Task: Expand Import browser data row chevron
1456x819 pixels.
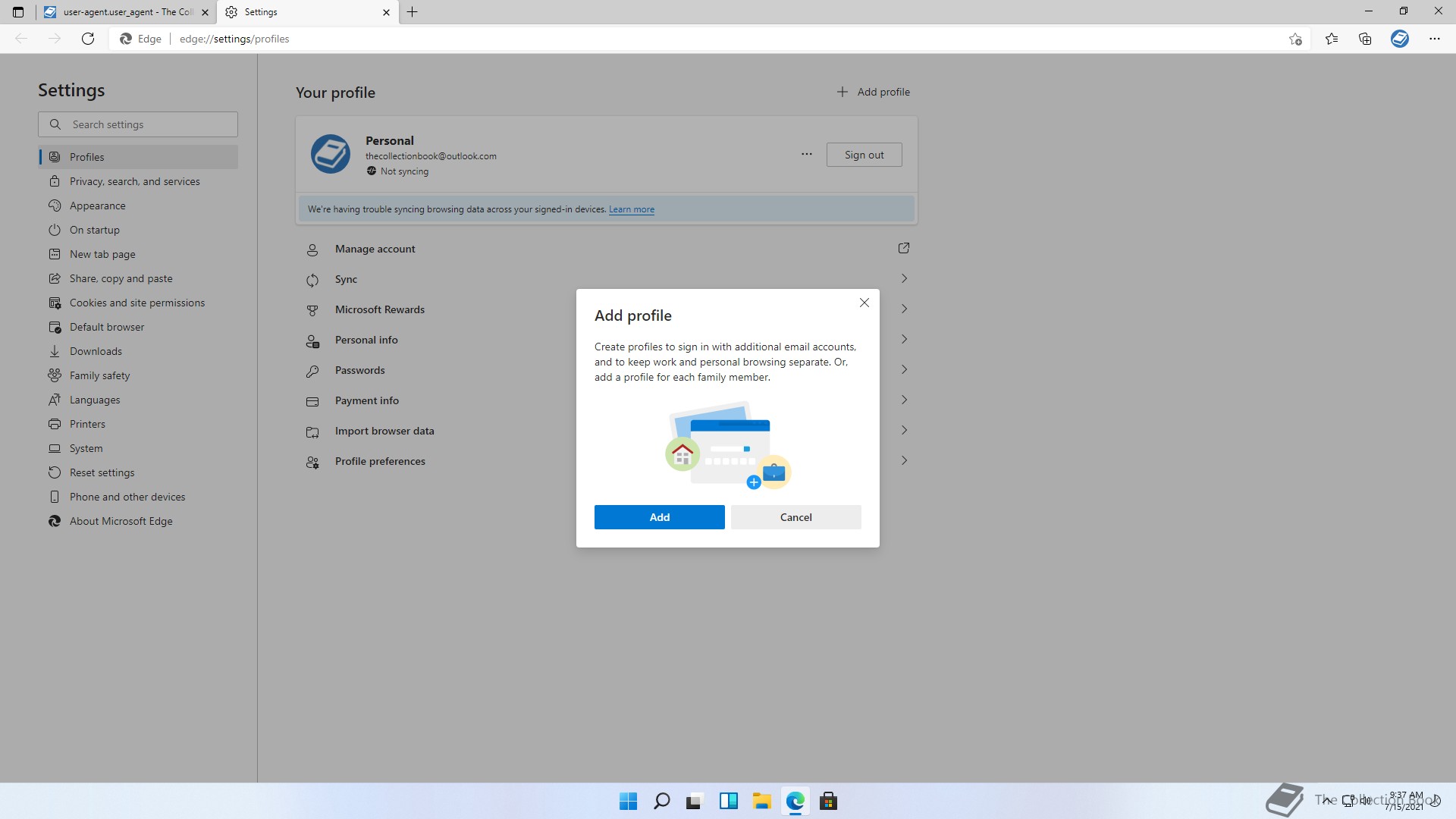Action: click(x=904, y=430)
